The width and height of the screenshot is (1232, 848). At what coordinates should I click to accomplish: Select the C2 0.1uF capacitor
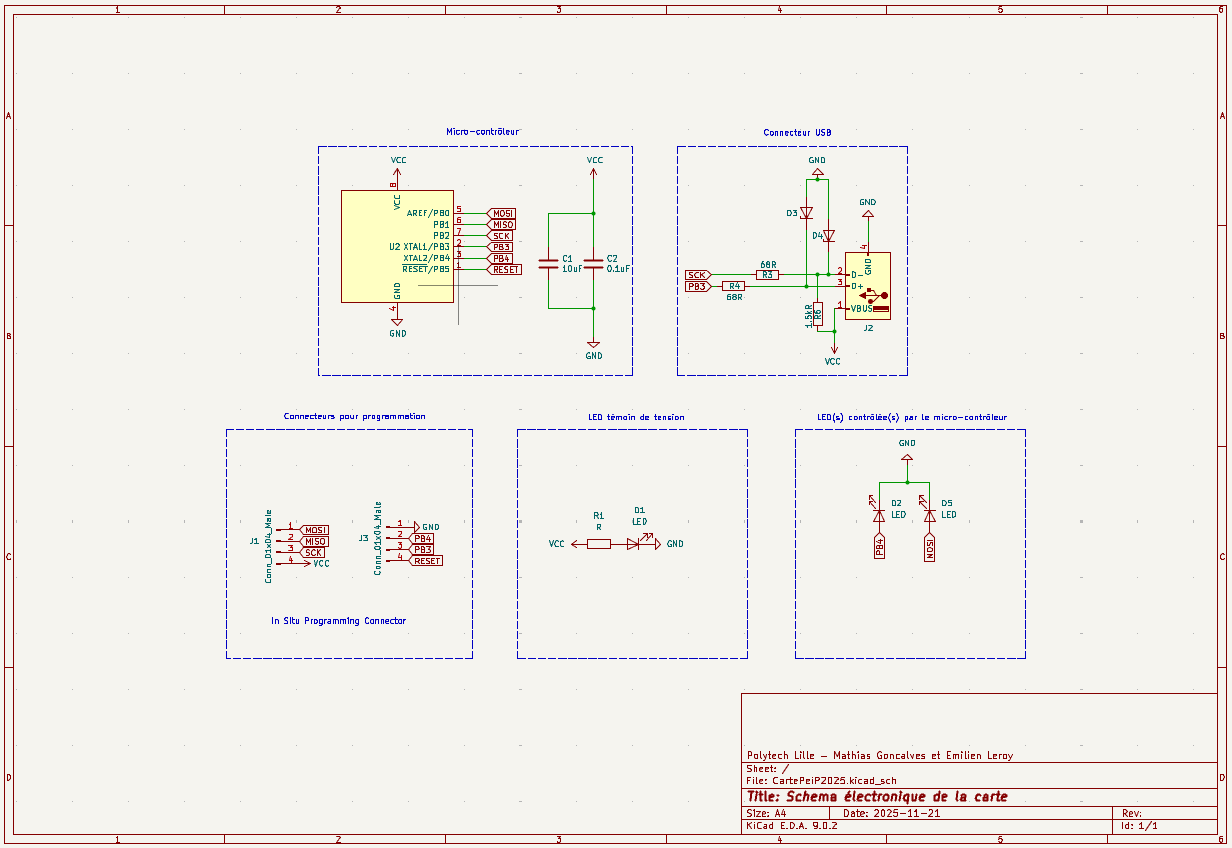594,263
